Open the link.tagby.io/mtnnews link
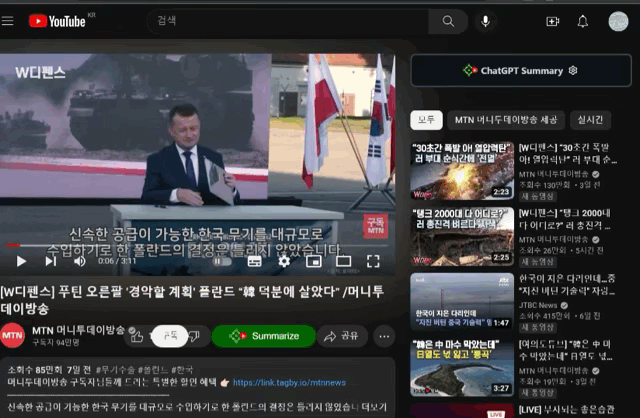 289,382
